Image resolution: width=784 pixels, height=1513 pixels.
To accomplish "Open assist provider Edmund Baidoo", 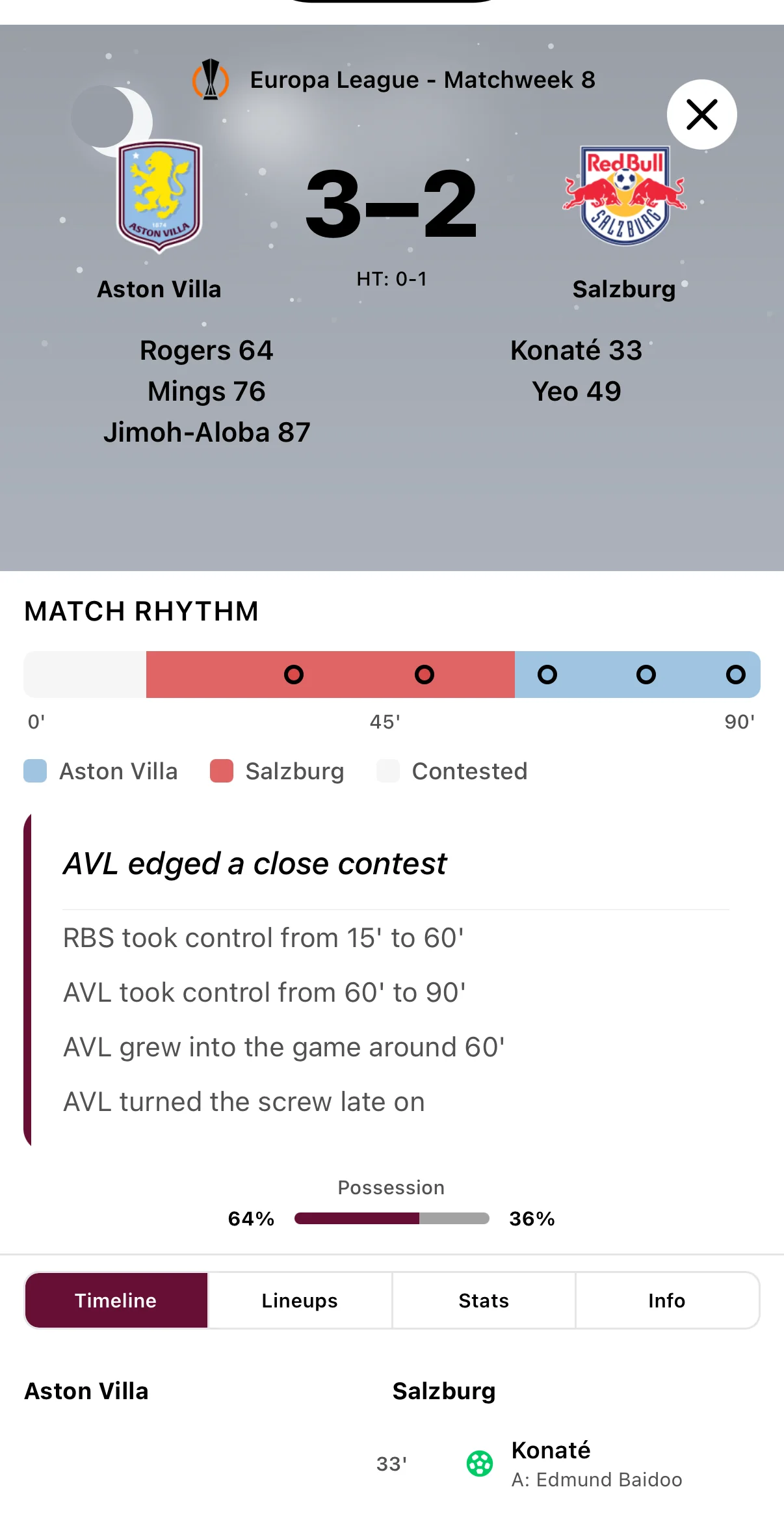I will [597, 1480].
